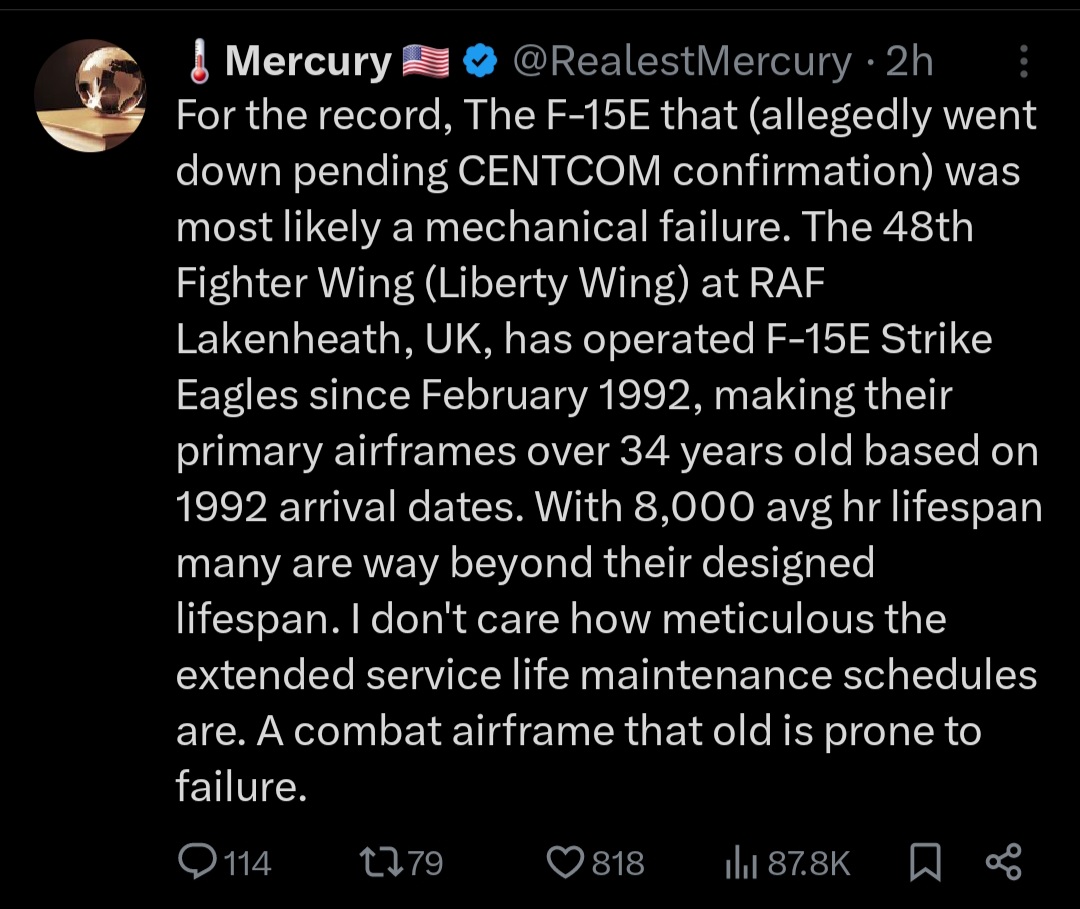The image size is (1080, 909).
Task: Open Mercury's profile picture
Action: 90,95
